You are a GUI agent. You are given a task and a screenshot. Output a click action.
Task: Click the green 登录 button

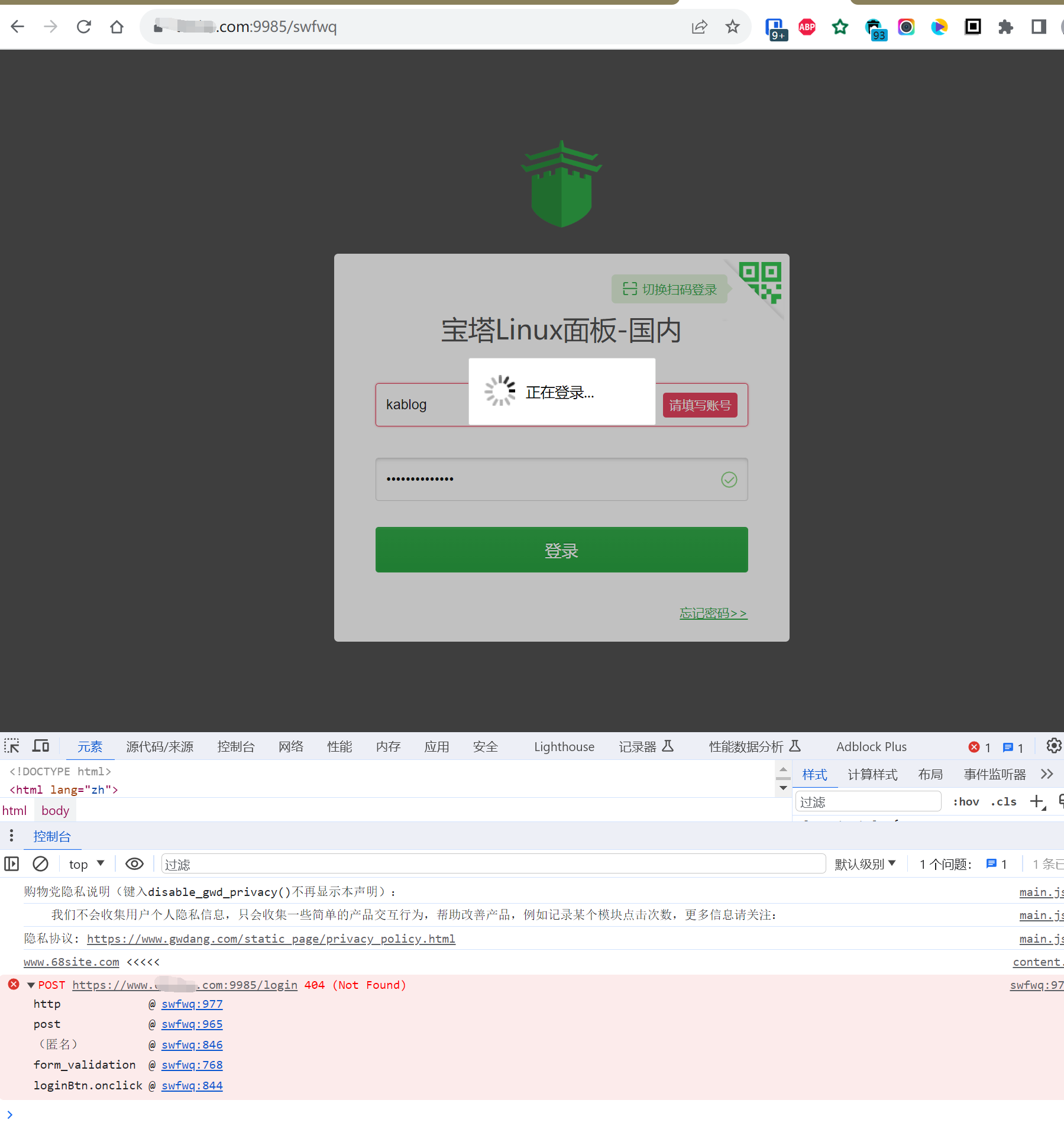tap(561, 550)
